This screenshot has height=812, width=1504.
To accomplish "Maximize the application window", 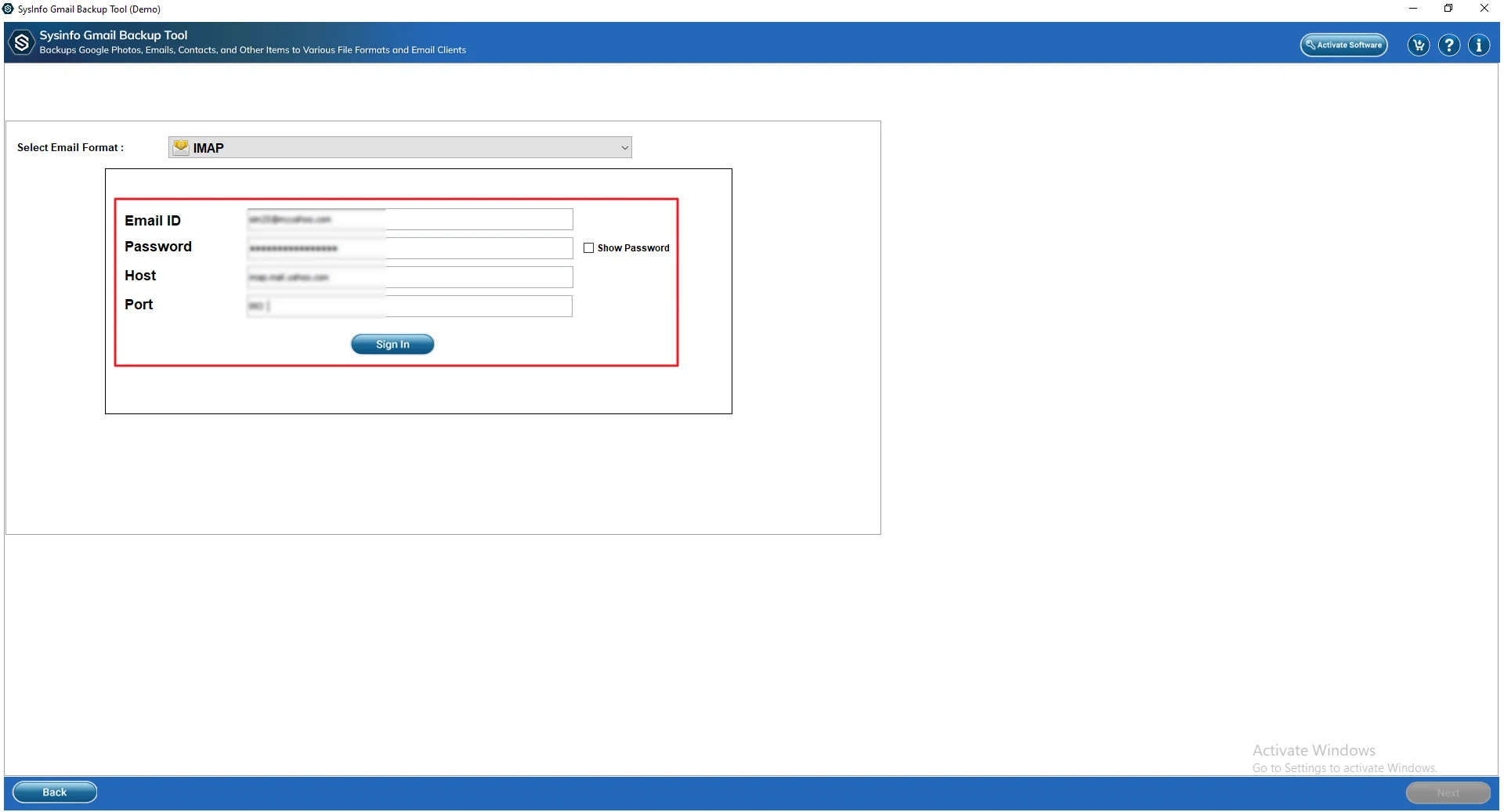I will pyautogui.click(x=1448, y=9).
